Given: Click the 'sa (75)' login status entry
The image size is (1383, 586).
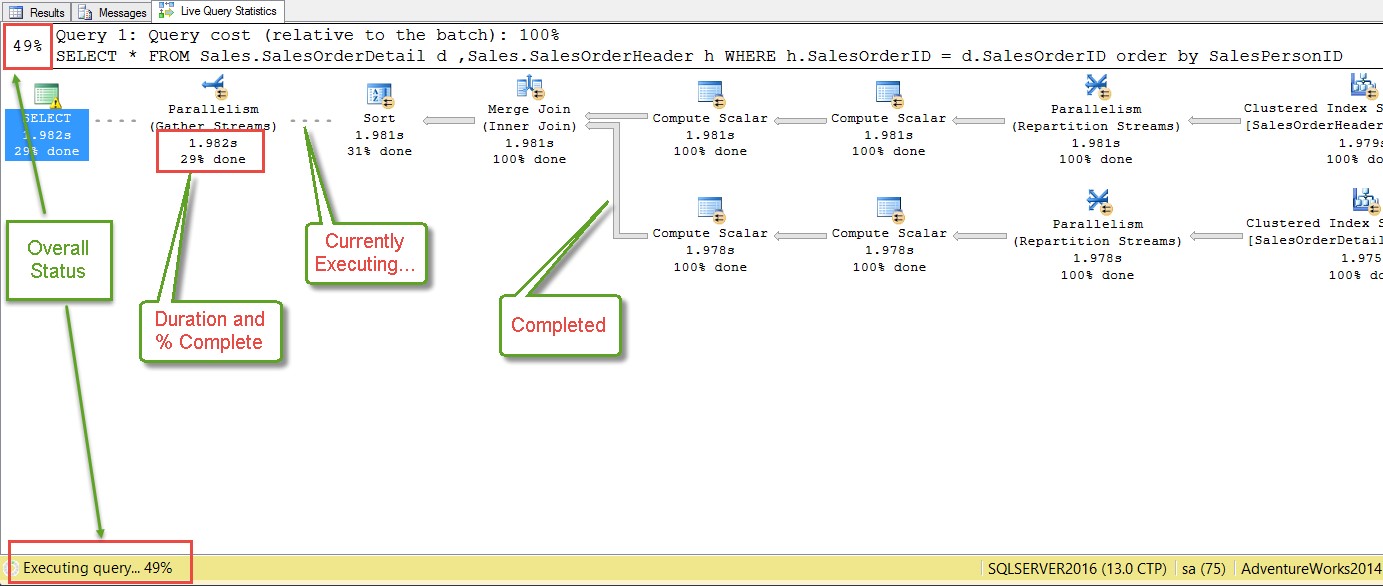Looking at the screenshot, I should tap(1203, 569).
